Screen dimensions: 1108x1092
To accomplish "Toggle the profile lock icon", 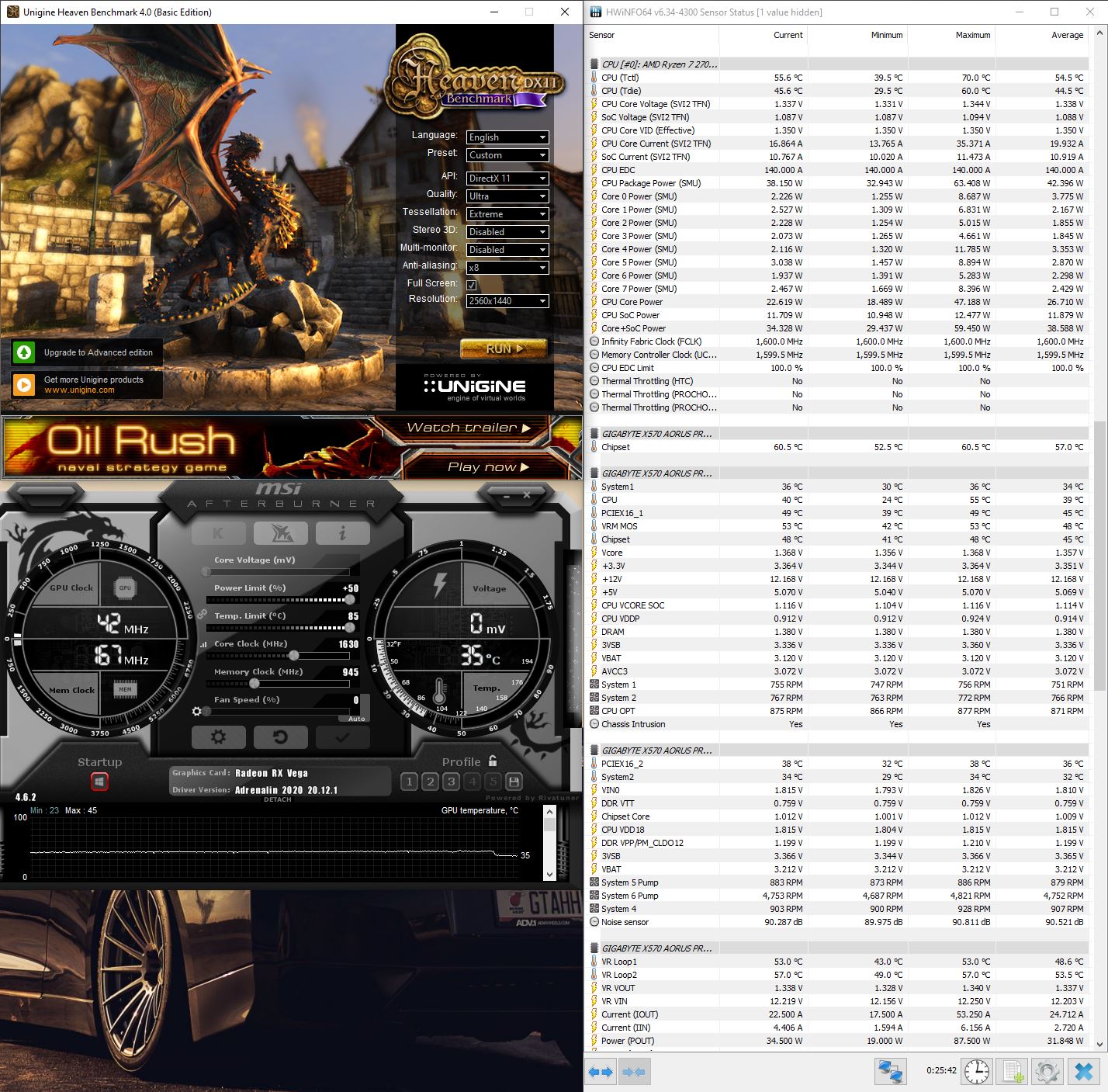I will 493,761.
